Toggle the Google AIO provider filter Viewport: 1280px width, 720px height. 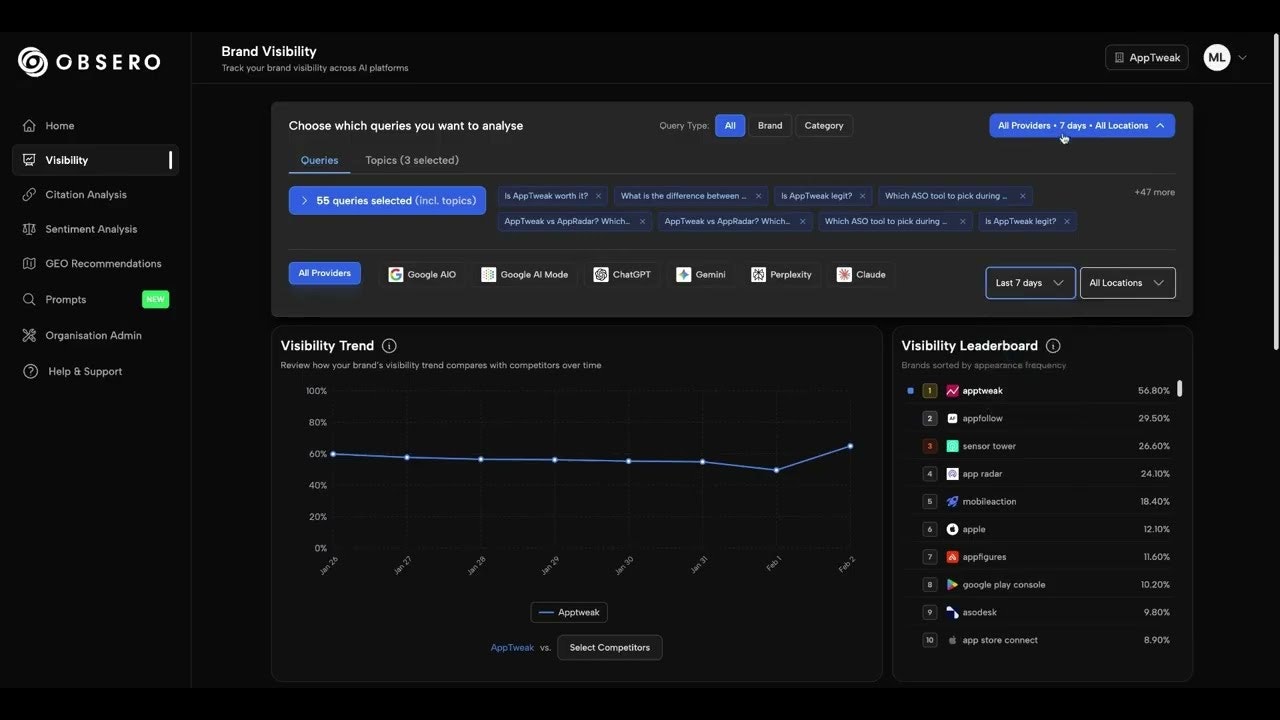point(423,275)
